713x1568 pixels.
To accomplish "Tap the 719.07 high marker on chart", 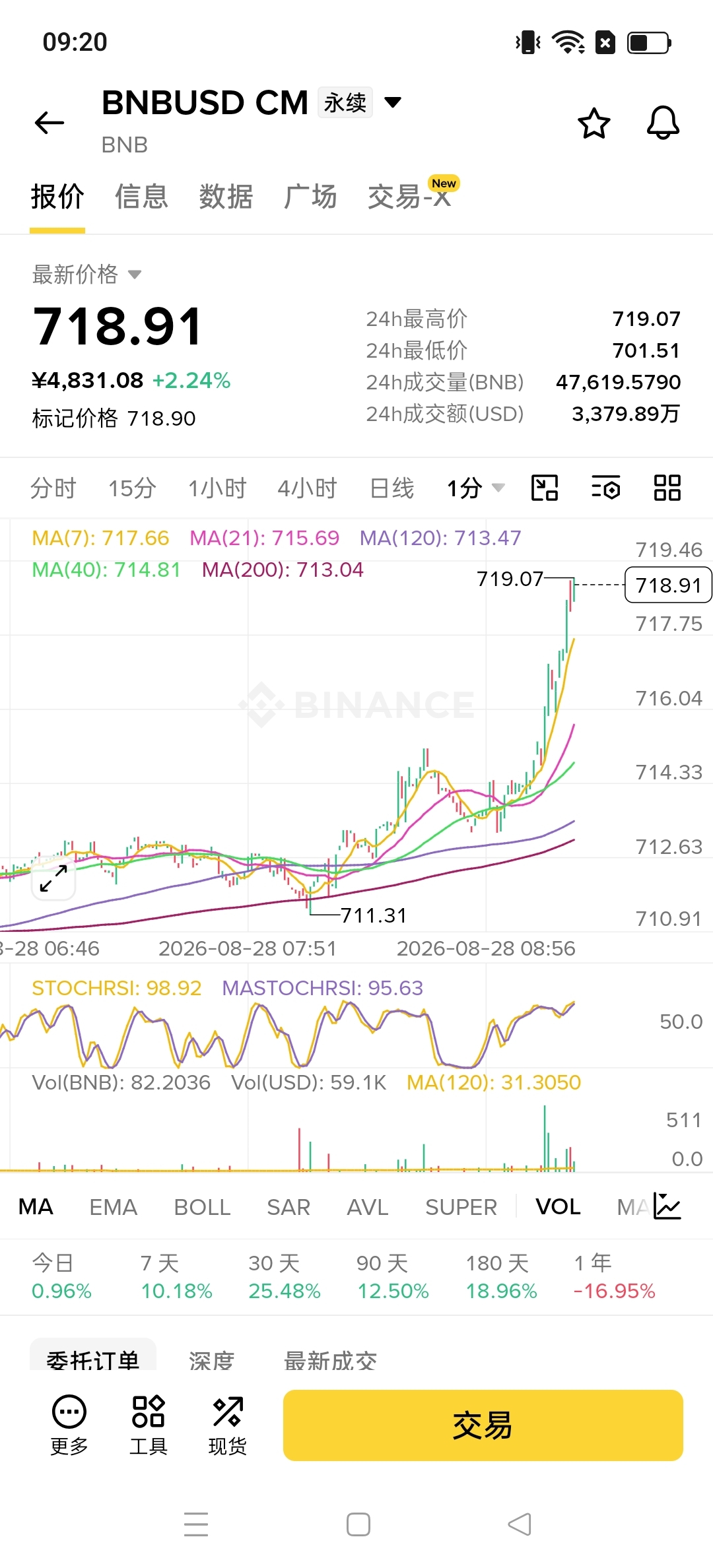I will coord(510,579).
